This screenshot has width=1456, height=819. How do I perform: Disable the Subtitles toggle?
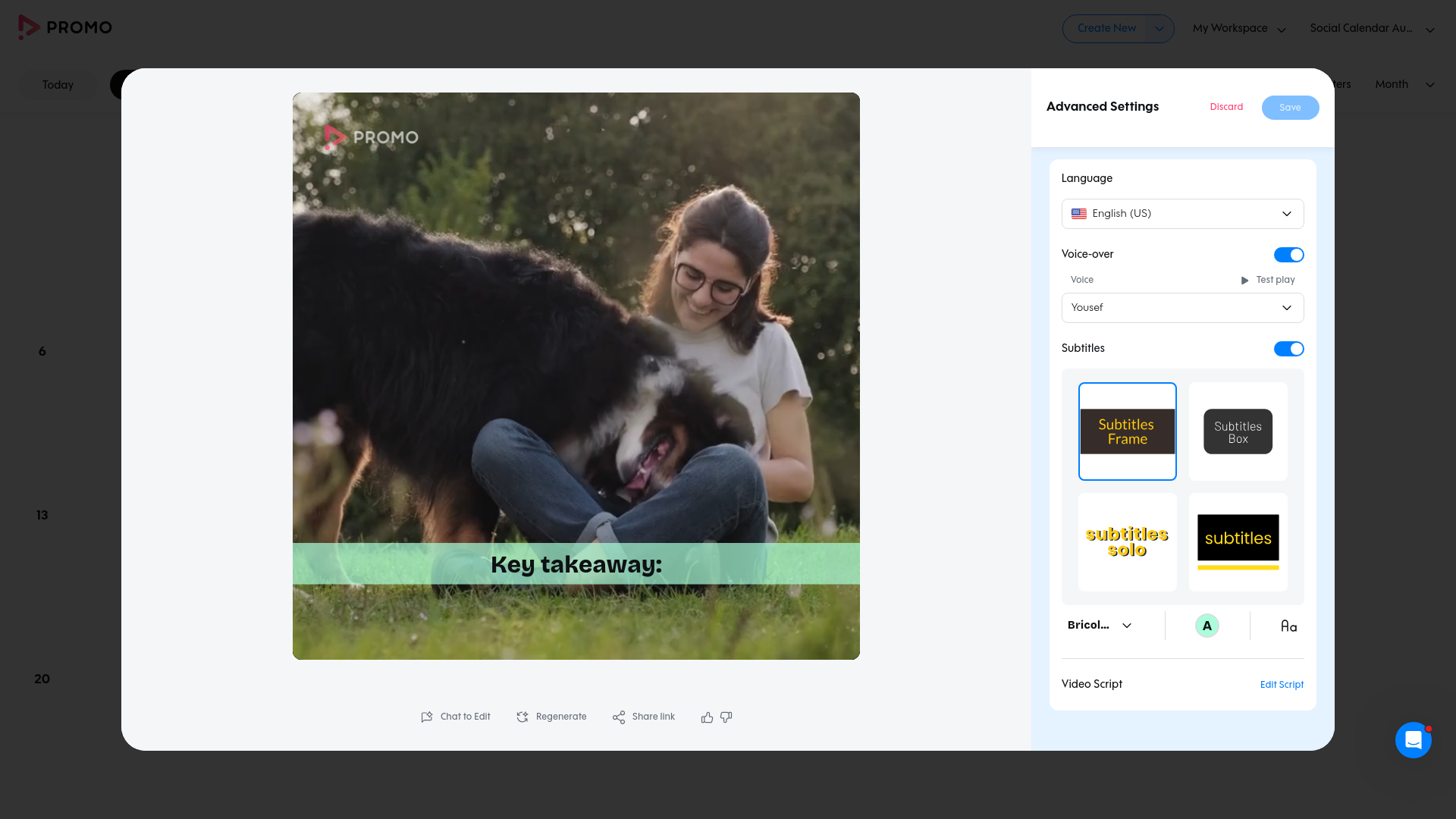point(1288,349)
